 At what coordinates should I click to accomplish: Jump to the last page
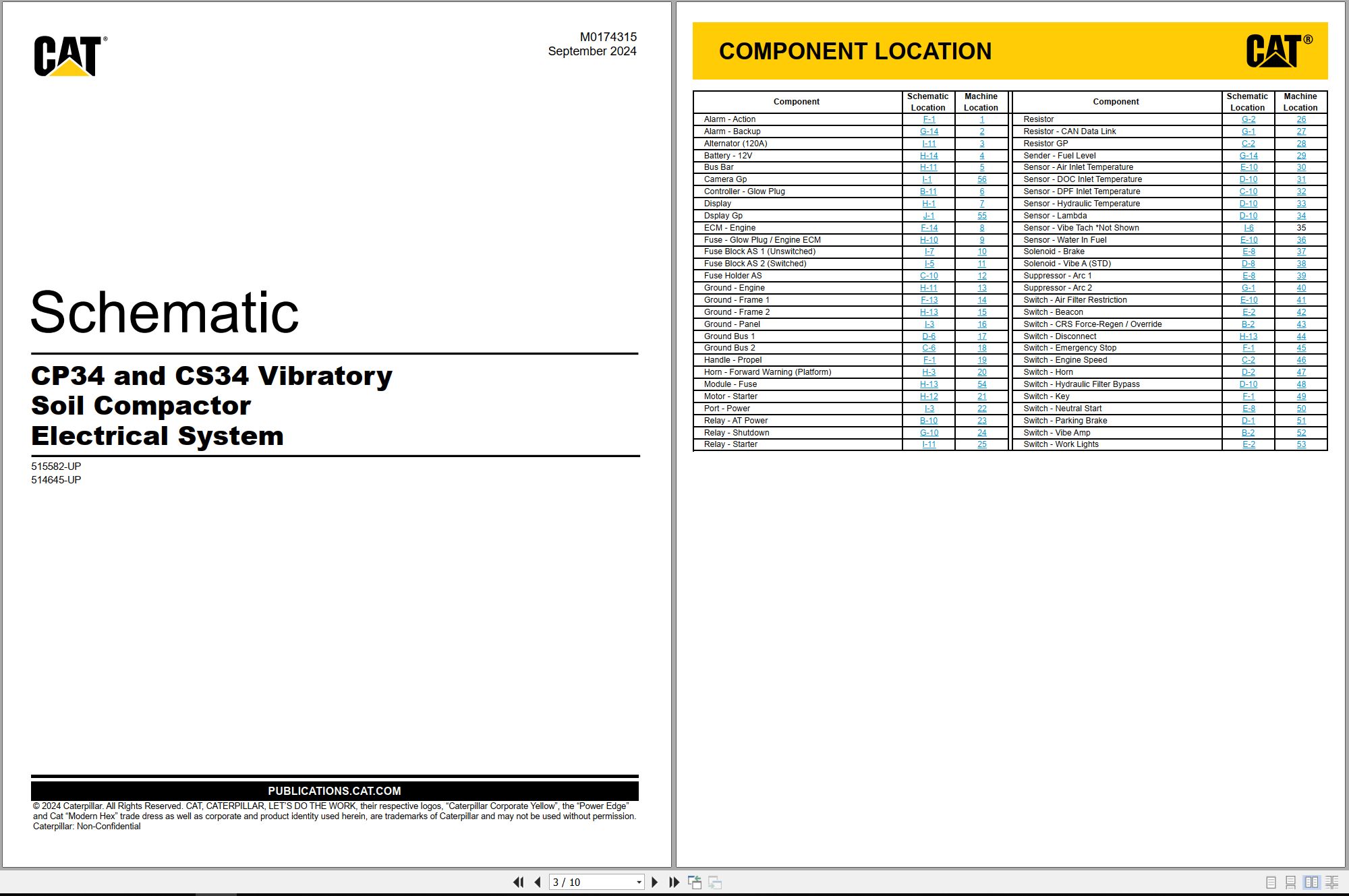tap(674, 882)
